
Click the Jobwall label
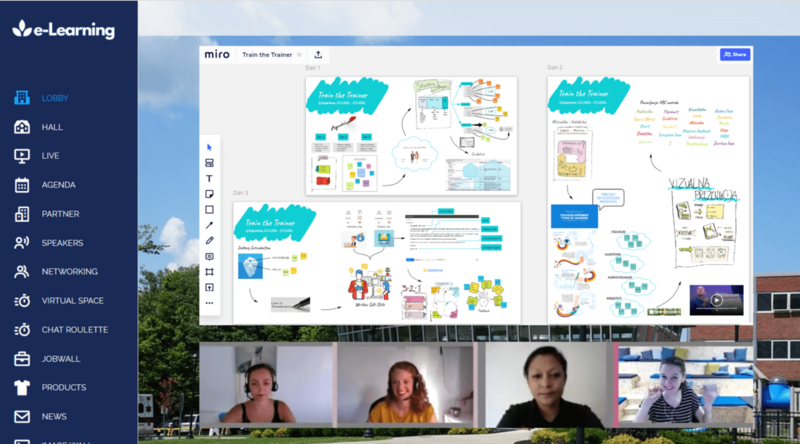[61, 359]
